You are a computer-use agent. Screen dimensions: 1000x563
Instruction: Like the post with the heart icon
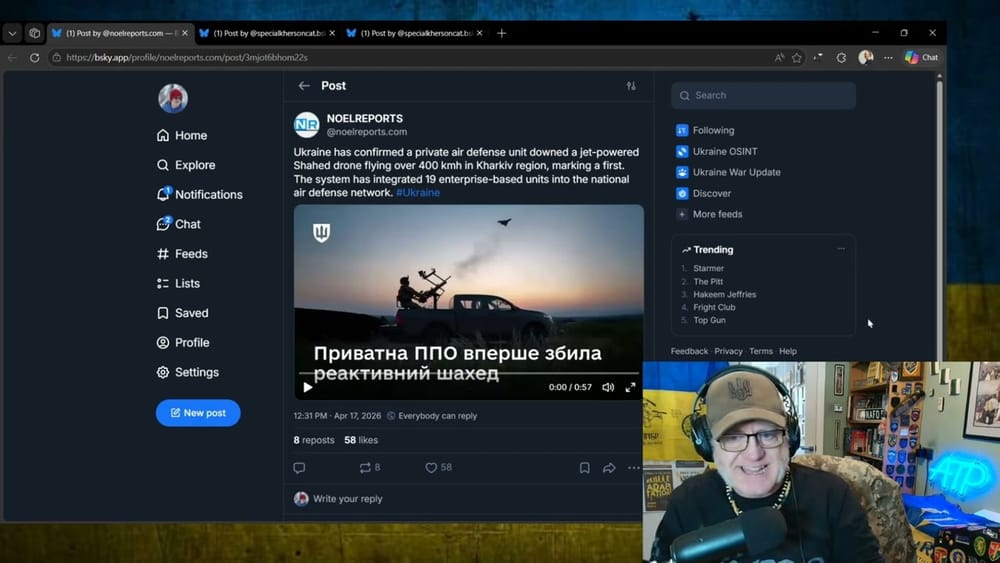pyautogui.click(x=432, y=467)
